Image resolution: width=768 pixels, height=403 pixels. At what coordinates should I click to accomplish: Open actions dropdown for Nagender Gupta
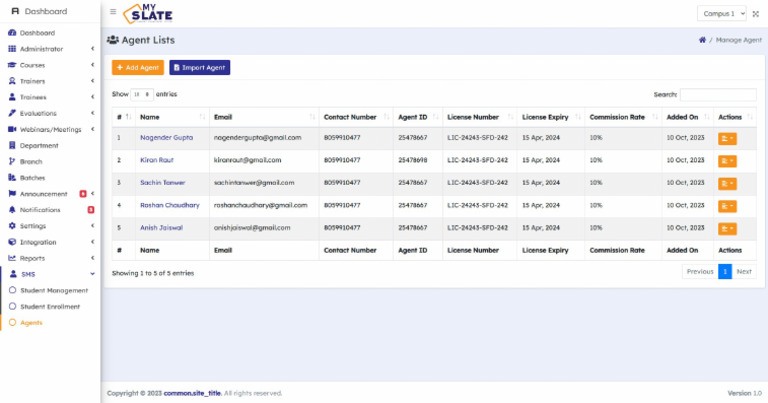727,137
